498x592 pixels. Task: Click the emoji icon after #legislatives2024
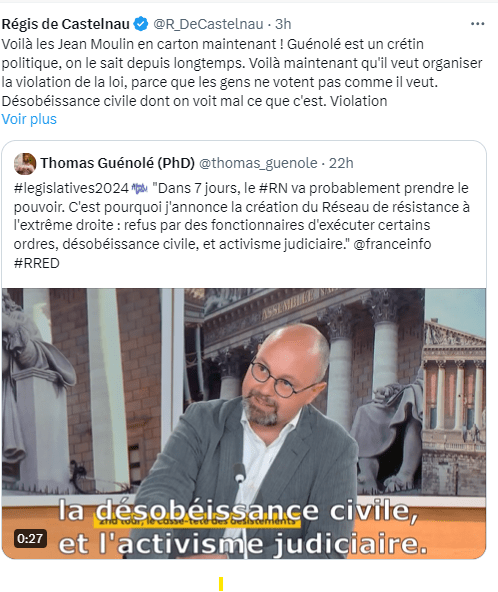139,188
